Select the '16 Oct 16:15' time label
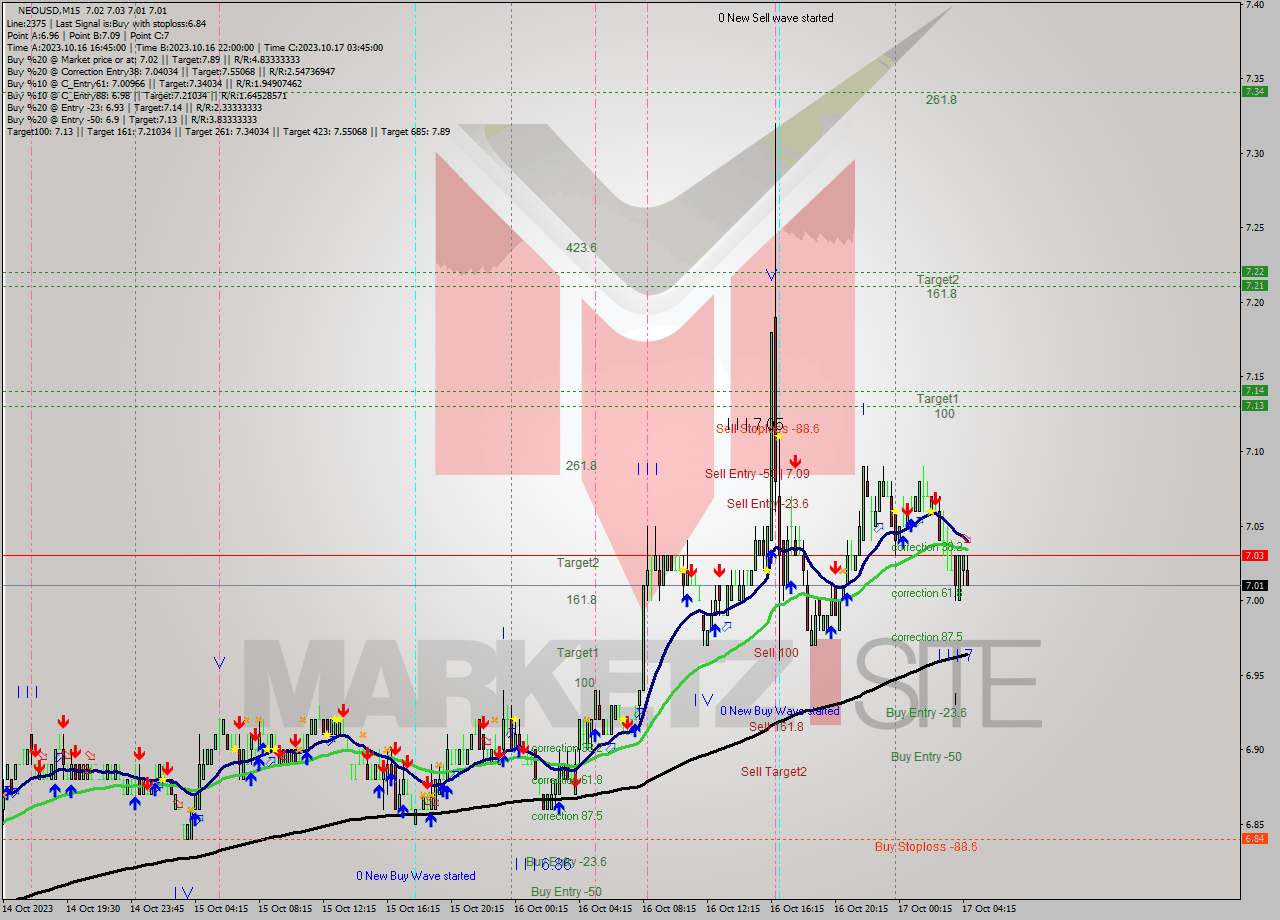Image resolution: width=1280 pixels, height=920 pixels. click(x=797, y=909)
